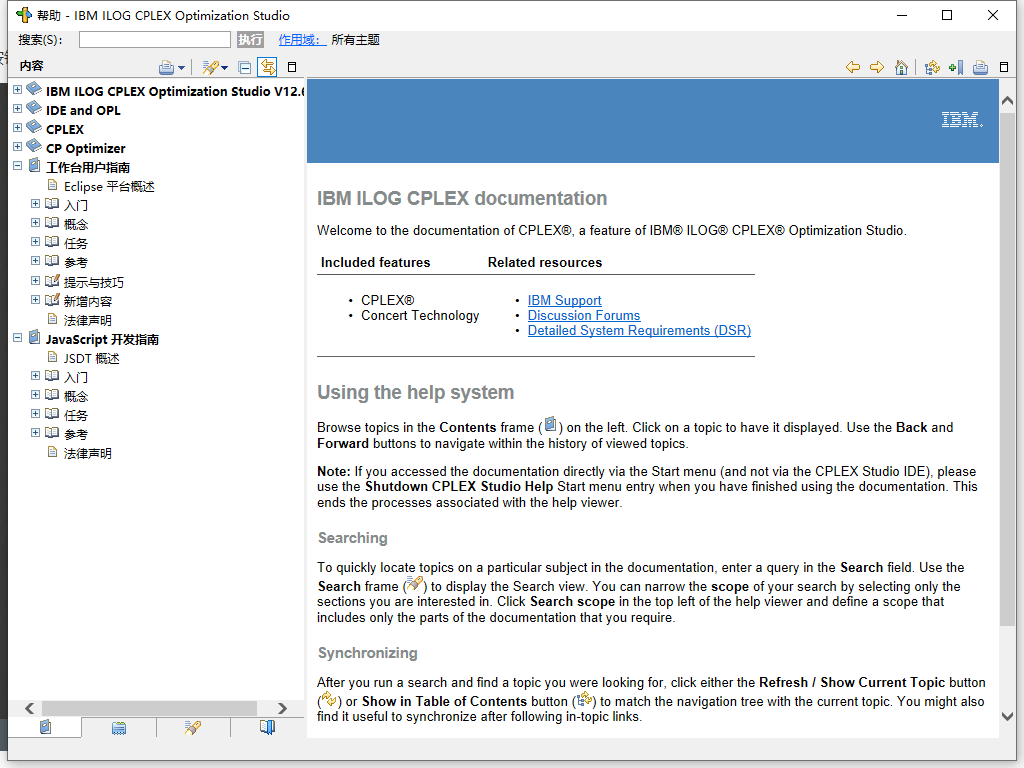Click the Print Page icon on the right
This screenshot has width=1024, height=768.
coord(979,67)
